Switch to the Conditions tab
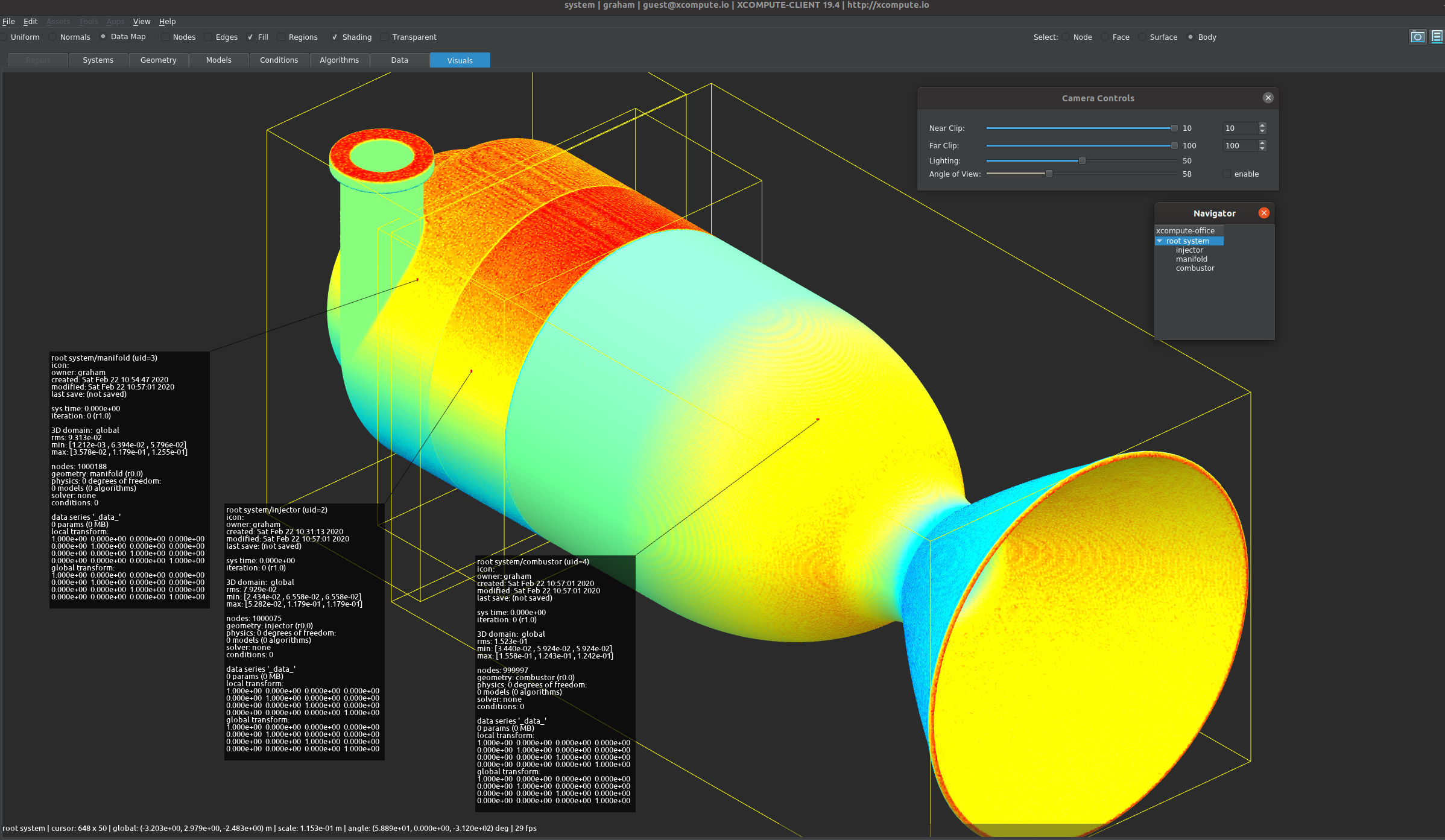 279,60
